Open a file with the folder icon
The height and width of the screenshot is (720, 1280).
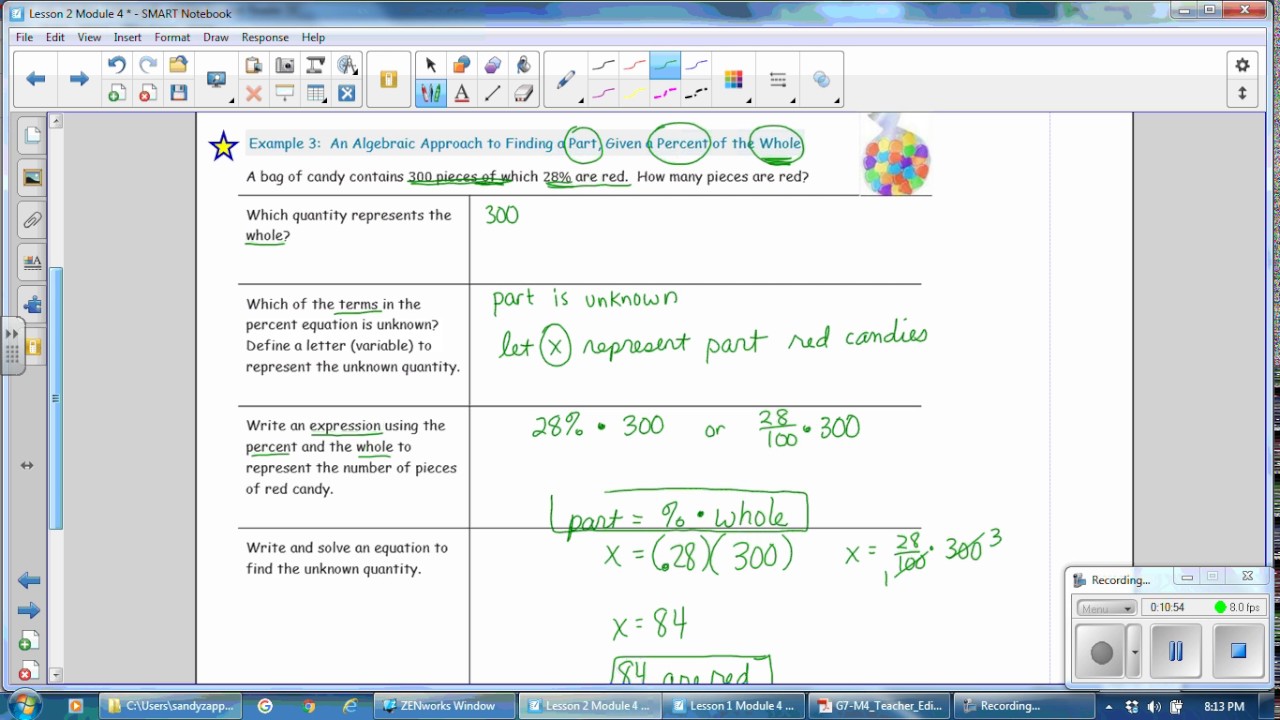179,65
